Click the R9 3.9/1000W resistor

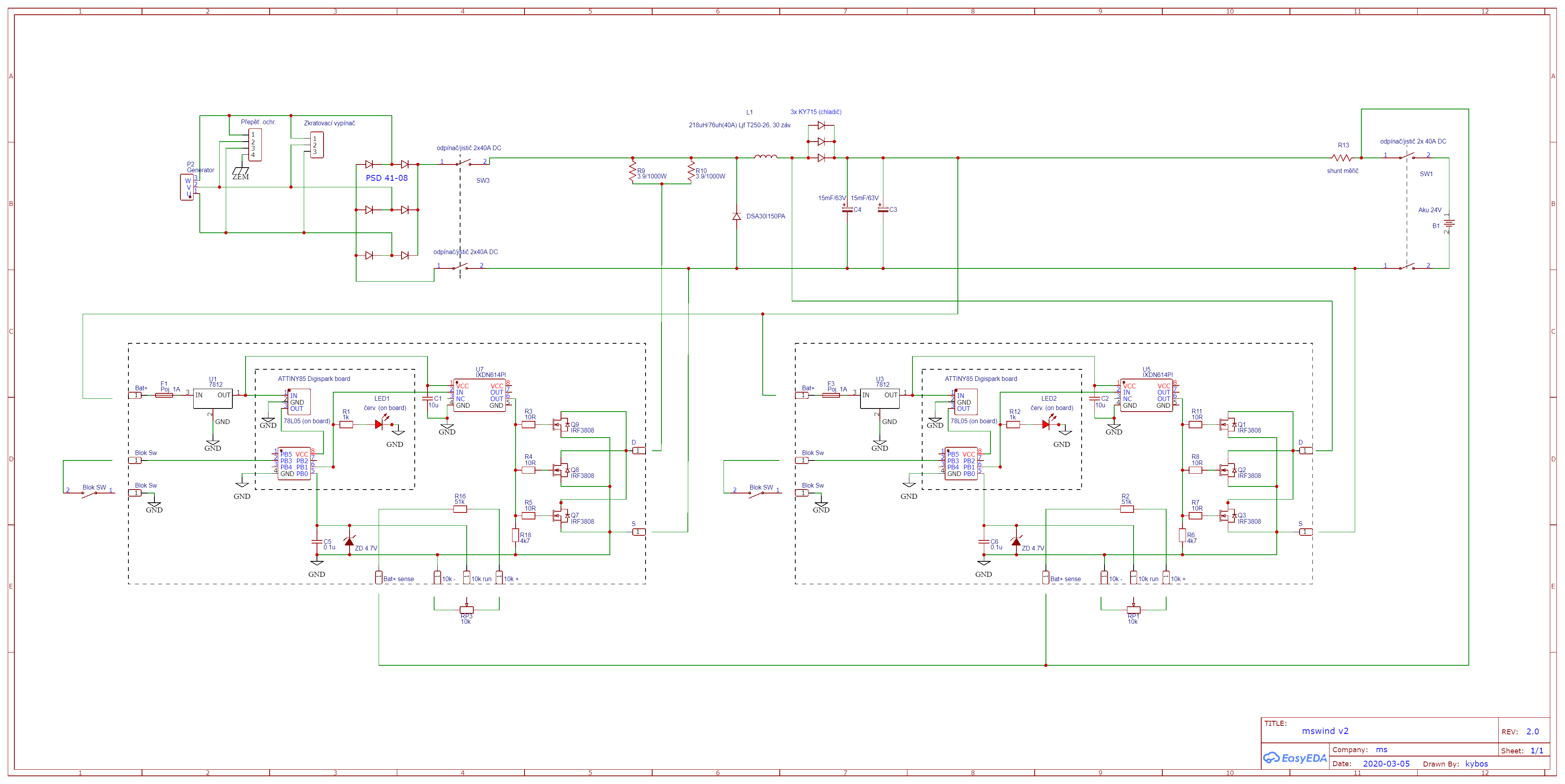click(632, 171)
